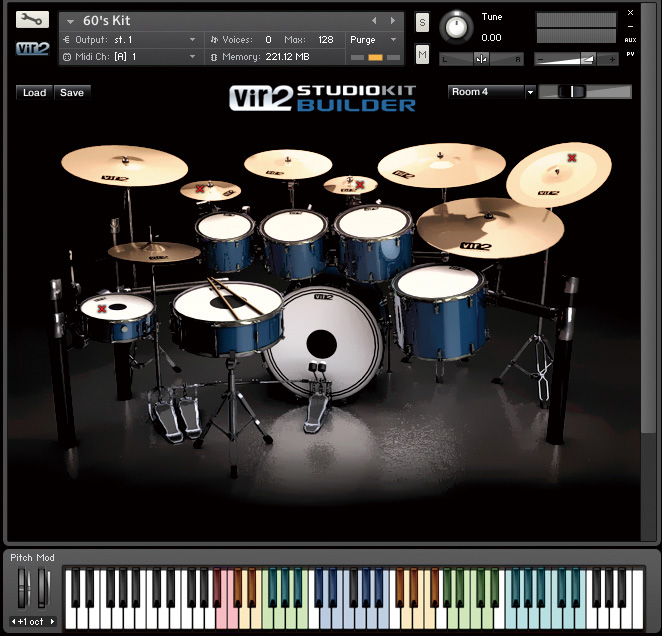
Task: Solo the instrument with S button
Action: pyautogui.click(x=422, y=22)
